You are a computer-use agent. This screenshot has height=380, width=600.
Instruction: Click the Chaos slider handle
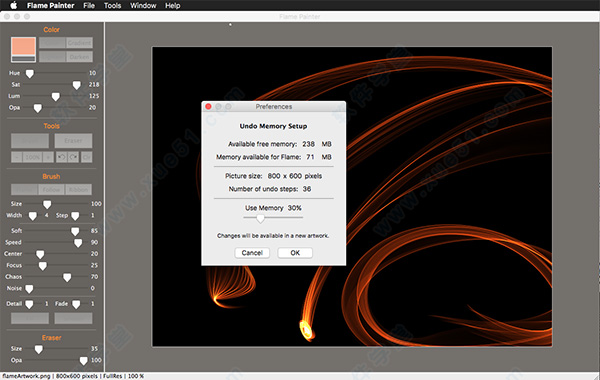(67, 277)
